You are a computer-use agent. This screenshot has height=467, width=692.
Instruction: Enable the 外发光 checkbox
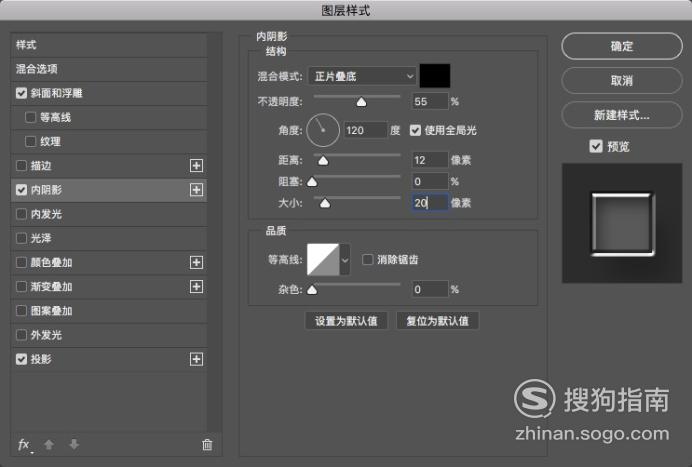pos(21,335)
